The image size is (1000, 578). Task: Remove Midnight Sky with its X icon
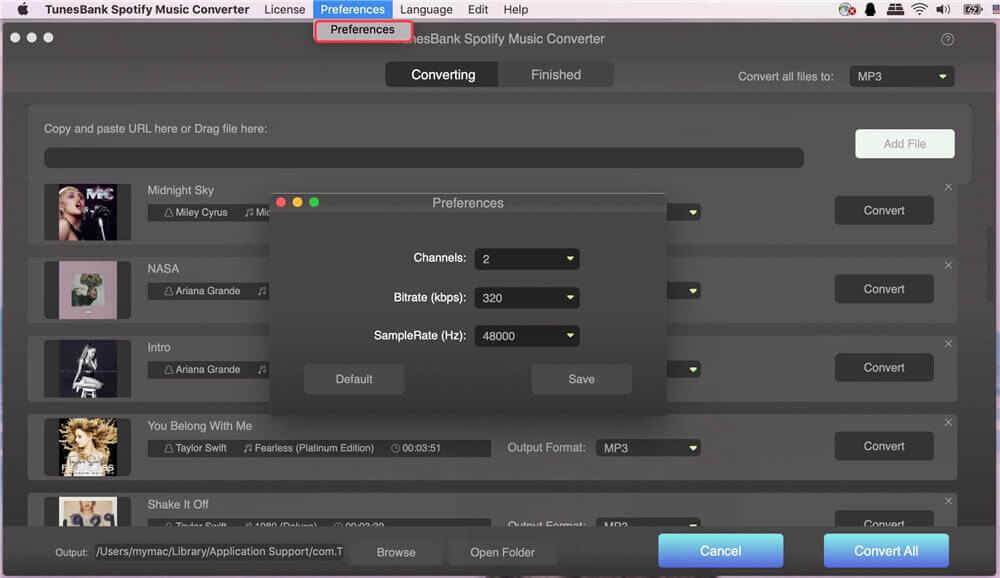click(x=948, y=187)
